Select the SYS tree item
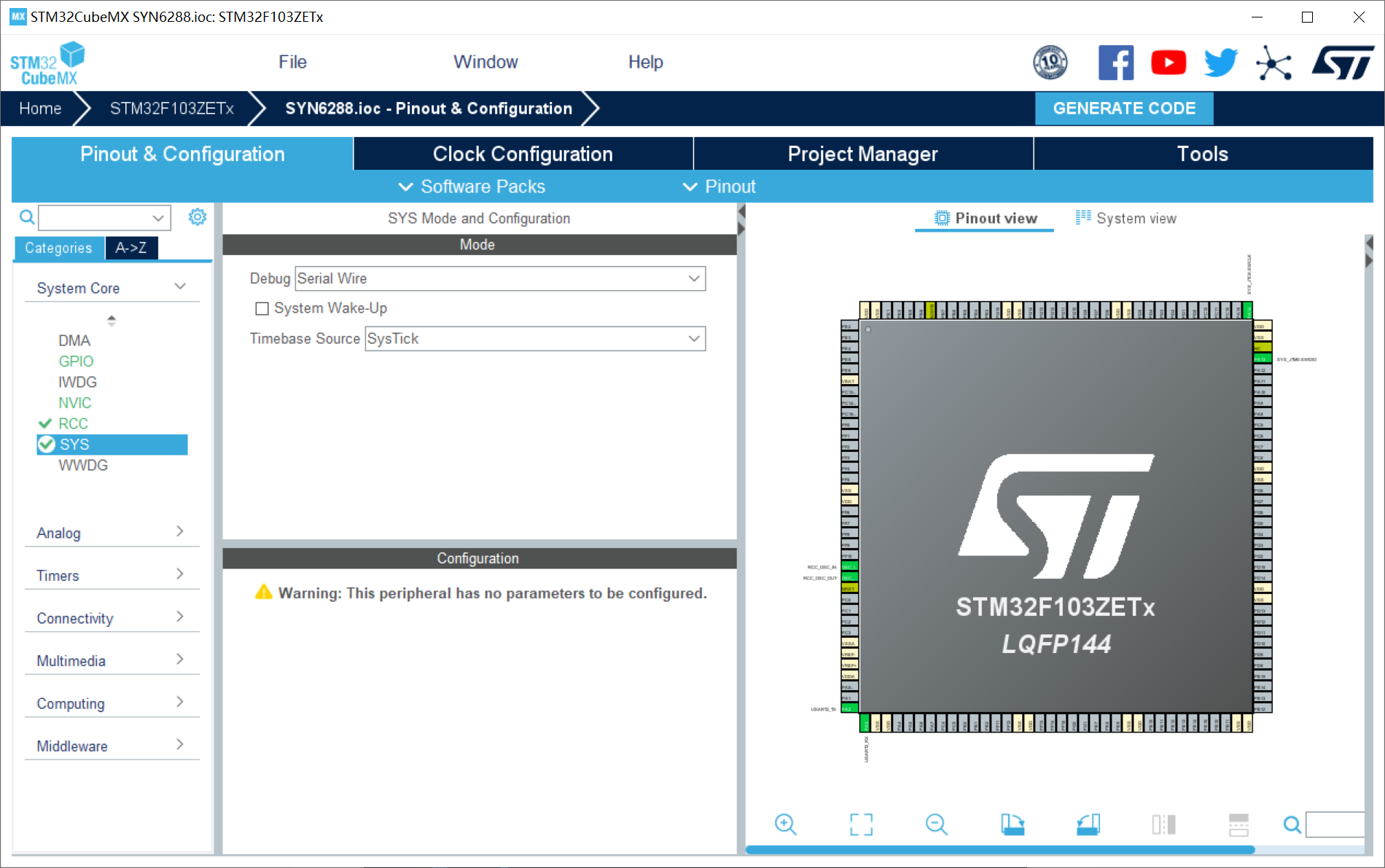The image size is (1385, 868). coord(112,445)
